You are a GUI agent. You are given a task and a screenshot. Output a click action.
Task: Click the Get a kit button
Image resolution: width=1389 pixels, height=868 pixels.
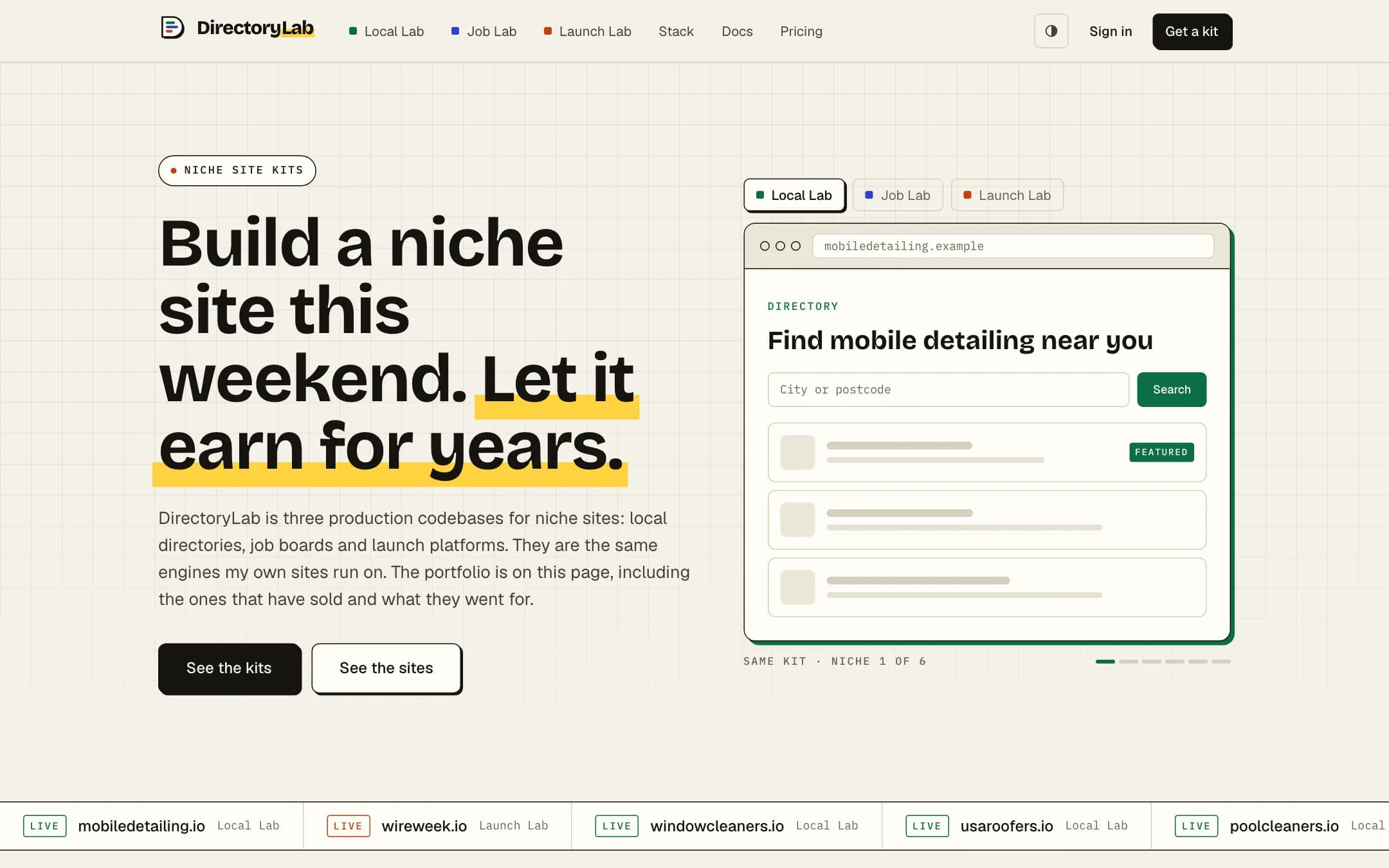coord(1192,32)
